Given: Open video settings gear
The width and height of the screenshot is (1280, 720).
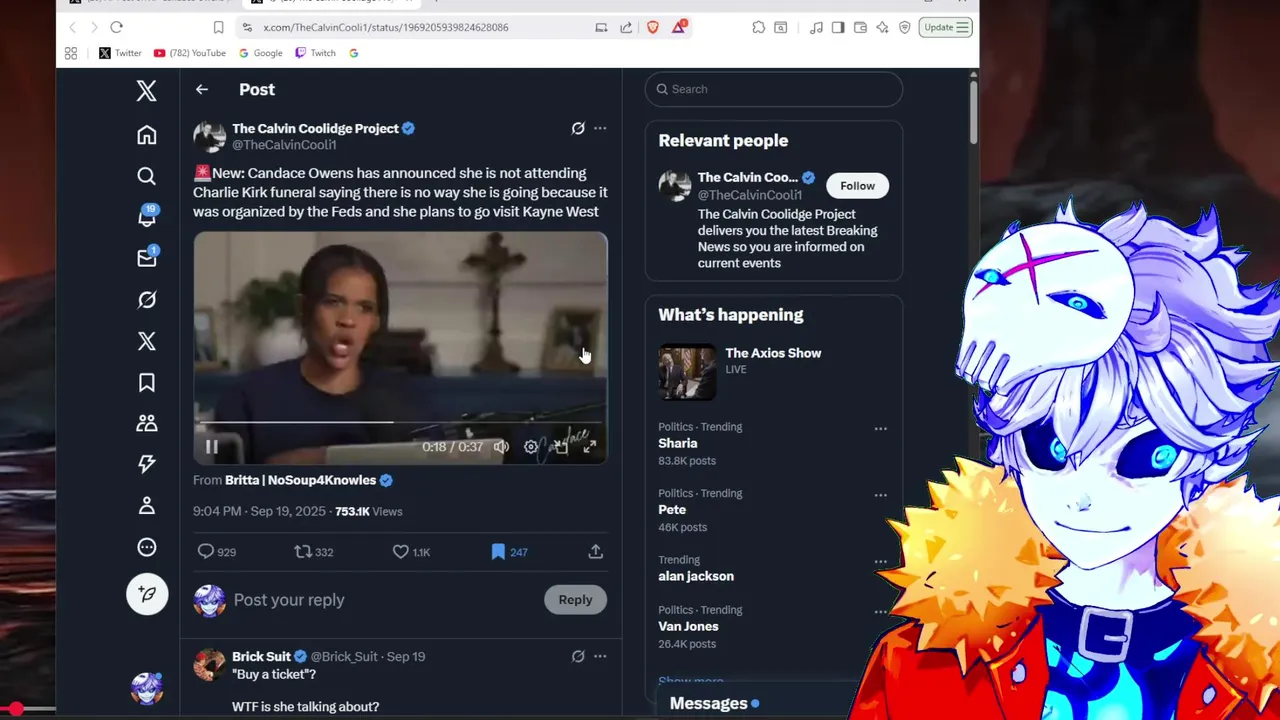Looking at the screenshot, I should point(531,447).
